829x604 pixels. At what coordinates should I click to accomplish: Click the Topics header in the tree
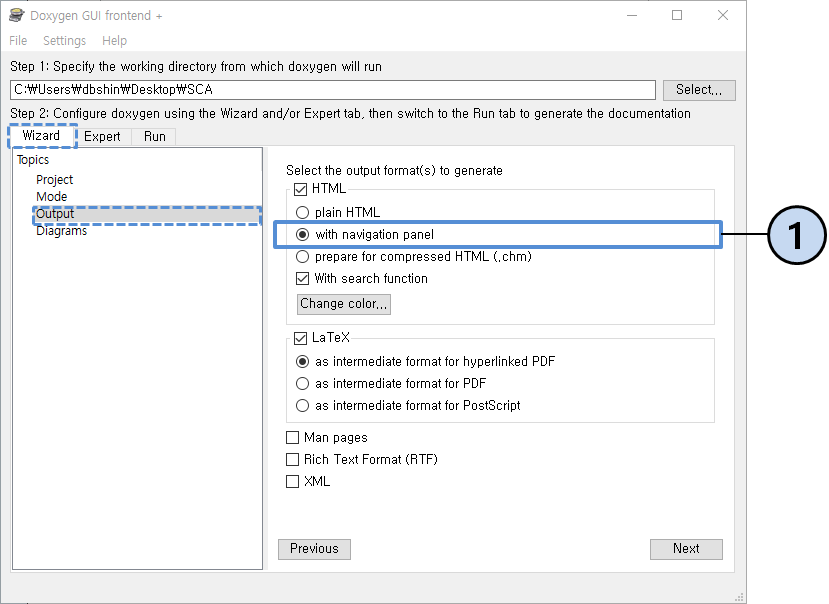(x=33, y=160)
